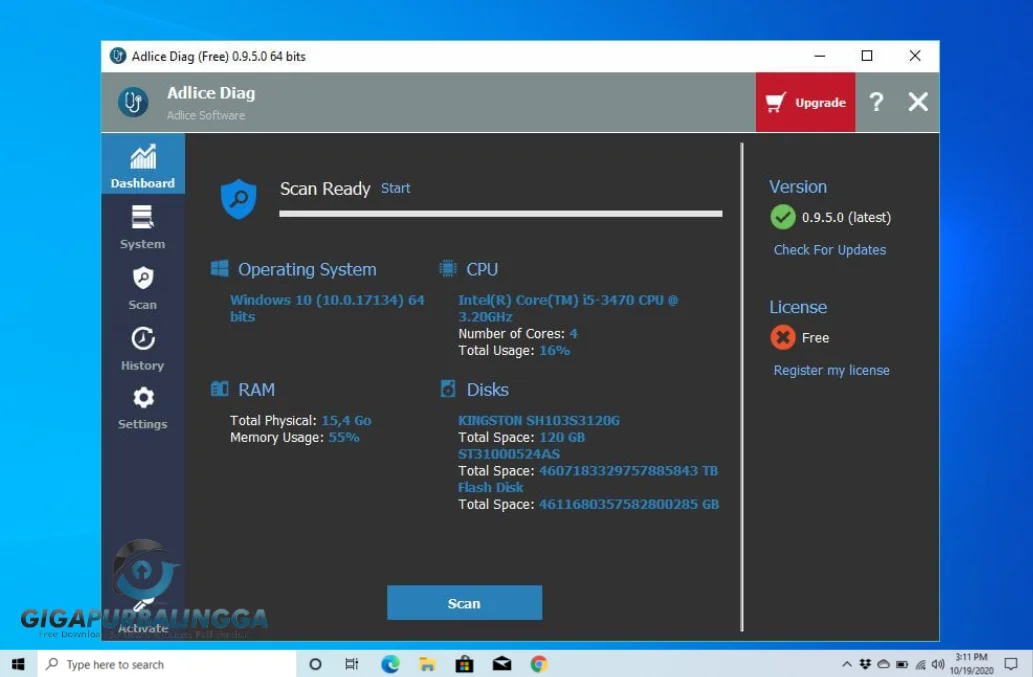Open Task View on the taskbar

click(352, 664)
